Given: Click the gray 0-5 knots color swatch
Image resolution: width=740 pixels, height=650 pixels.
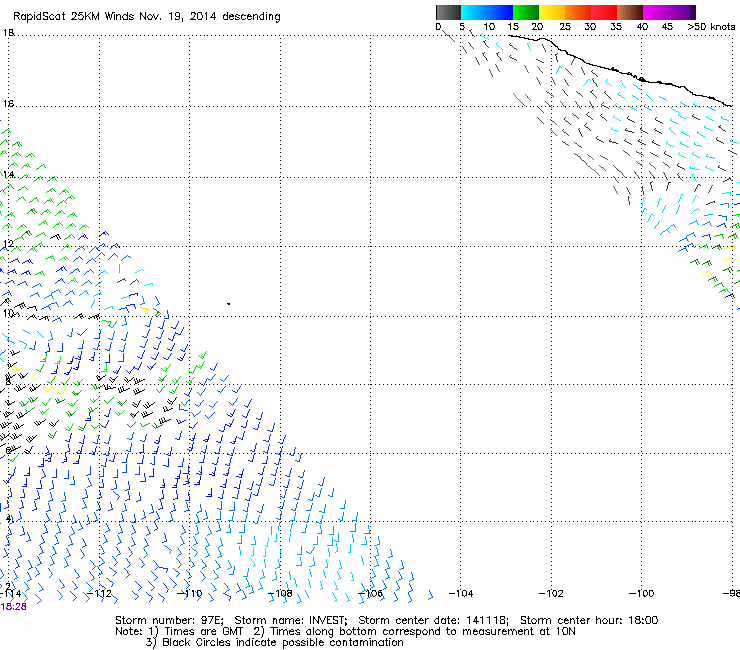Looking at the screenshot, I should coord(448,12).
